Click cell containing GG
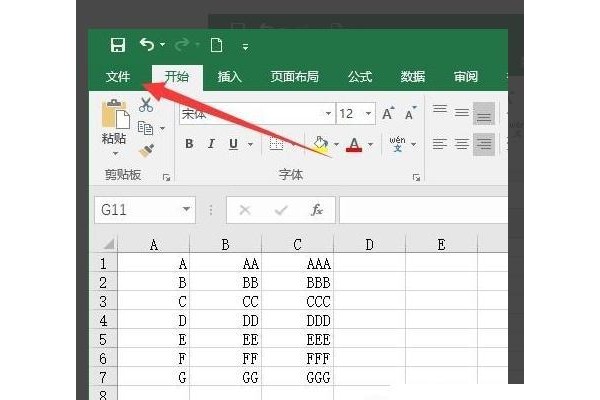This screenshot has width=600, height=400. 225,377
